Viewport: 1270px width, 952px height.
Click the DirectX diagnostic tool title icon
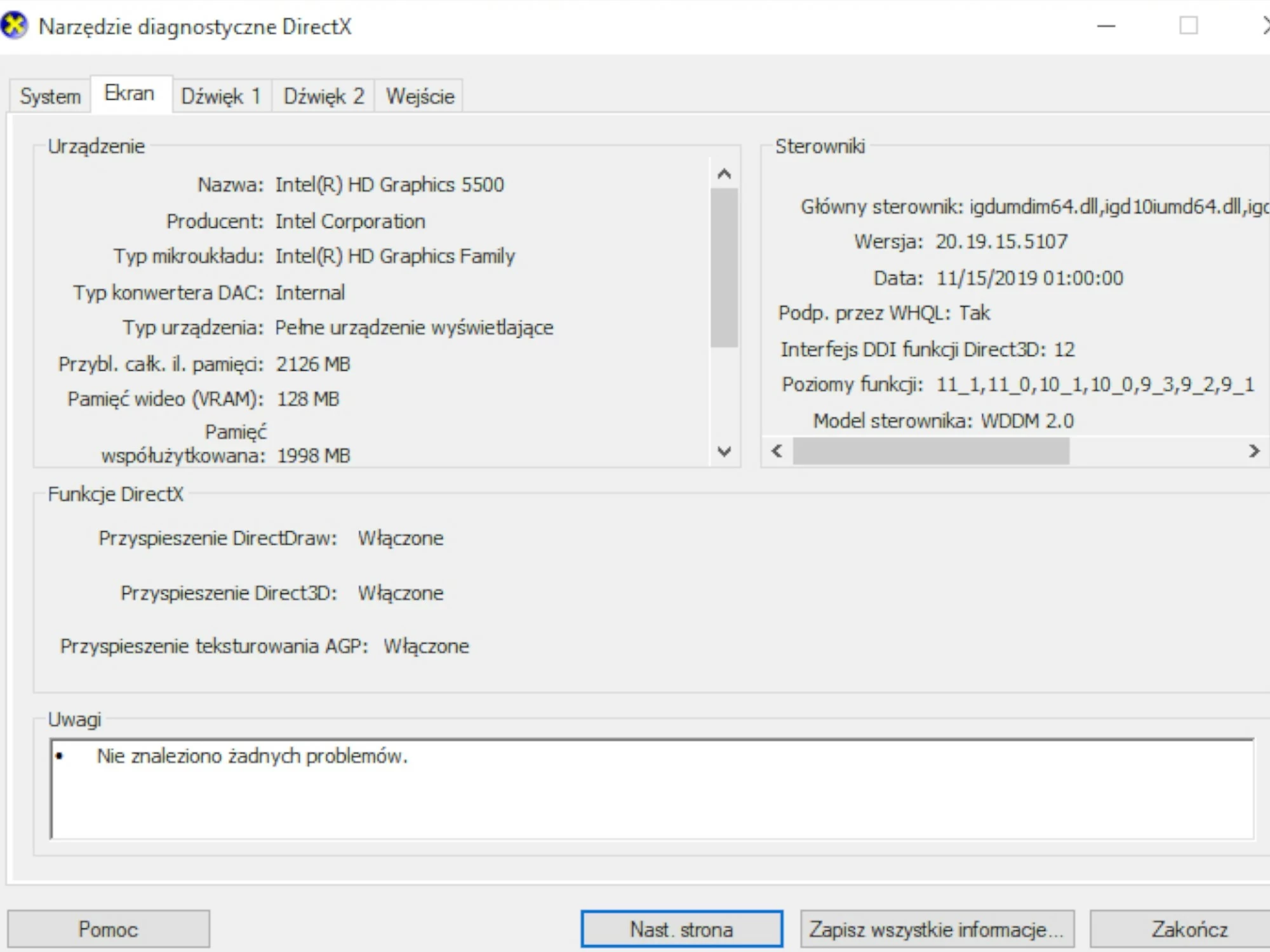[x=14, y=26]
